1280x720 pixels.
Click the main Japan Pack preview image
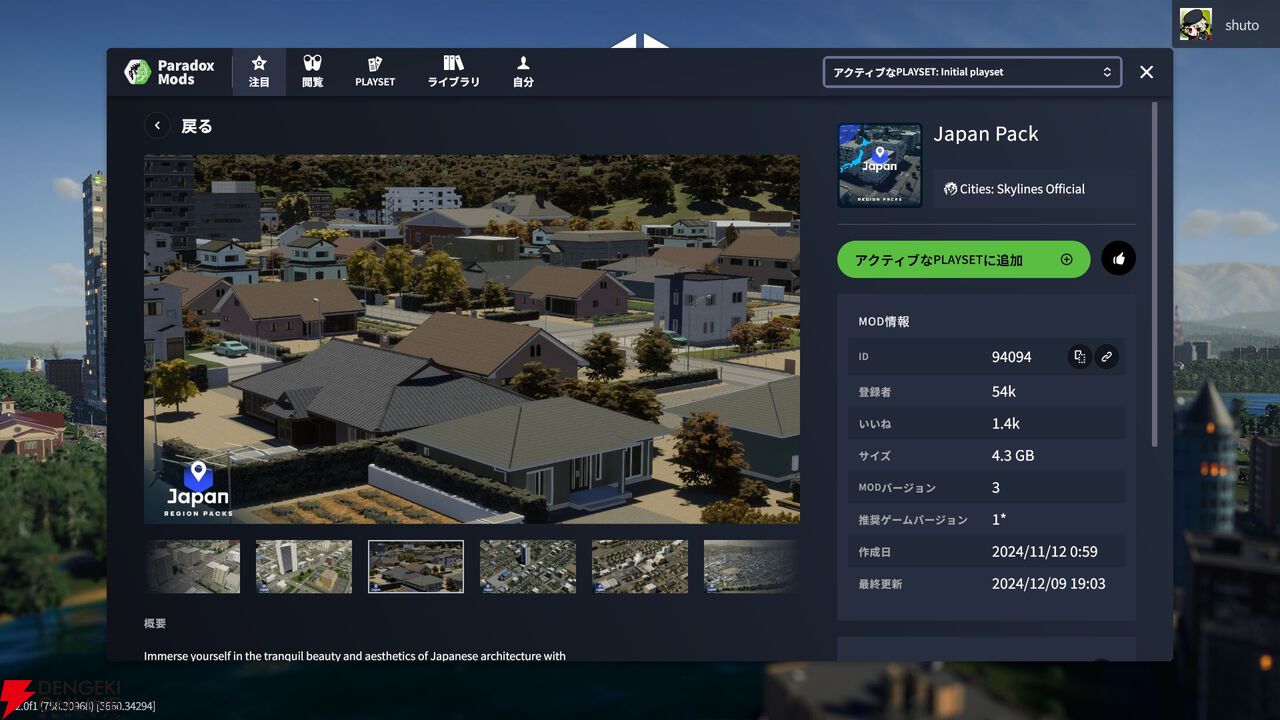click(472, 339)
